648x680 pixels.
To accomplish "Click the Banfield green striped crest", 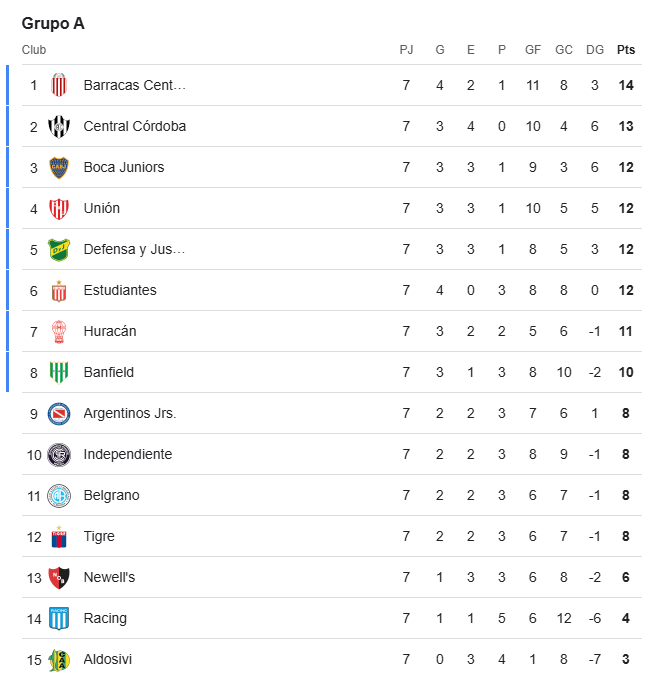I will 59,373.
